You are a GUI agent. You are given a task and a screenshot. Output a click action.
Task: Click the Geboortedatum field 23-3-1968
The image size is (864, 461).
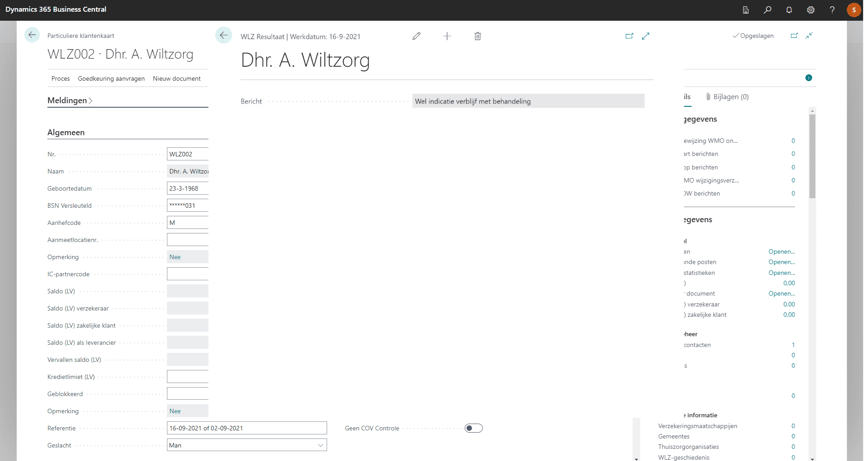coord(187,188)
